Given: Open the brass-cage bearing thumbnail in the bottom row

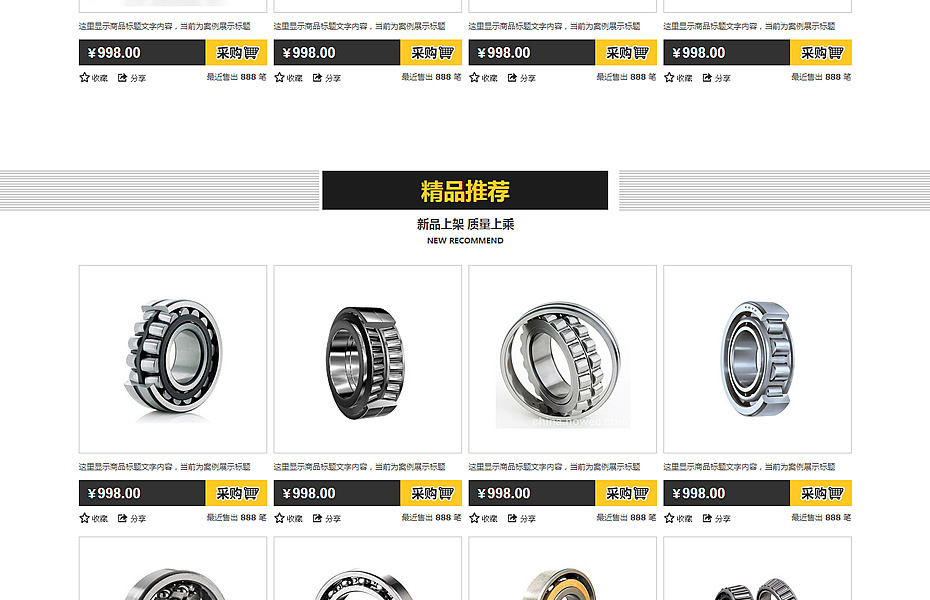Looking at the screenshot, I should coord(562,569).
